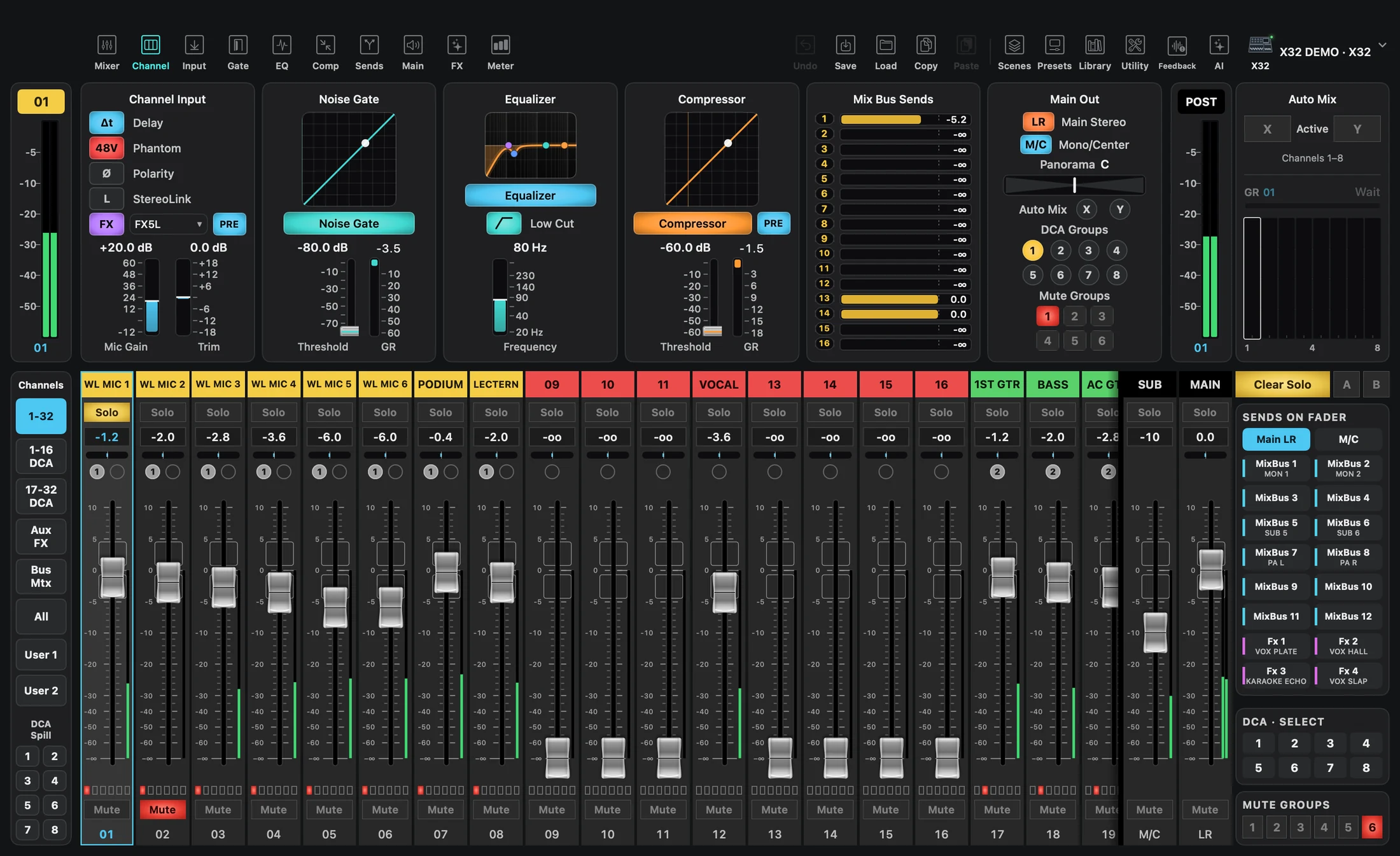Toggle Mute on channel 02
This screenshot has height=856, width=1400.
(x=162, y=810)
